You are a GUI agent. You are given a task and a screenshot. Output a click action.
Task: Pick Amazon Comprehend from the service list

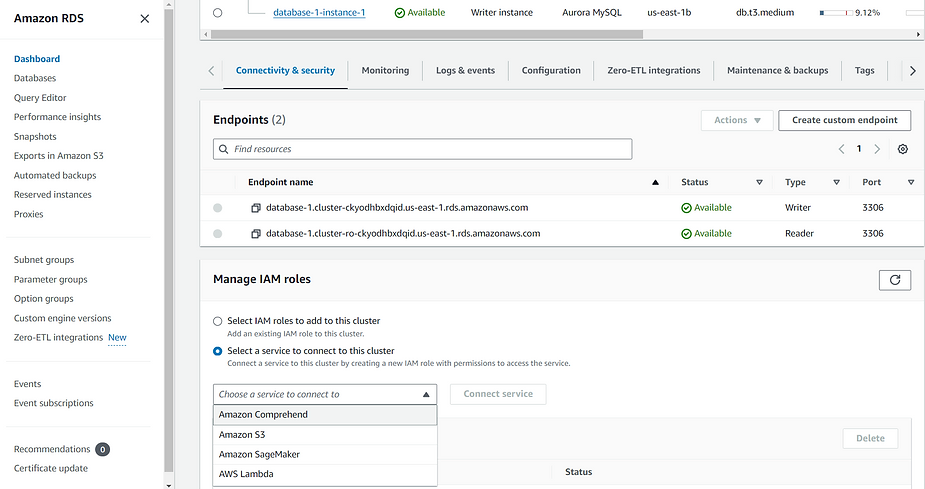pyautogui.click(x=325, y=415)
